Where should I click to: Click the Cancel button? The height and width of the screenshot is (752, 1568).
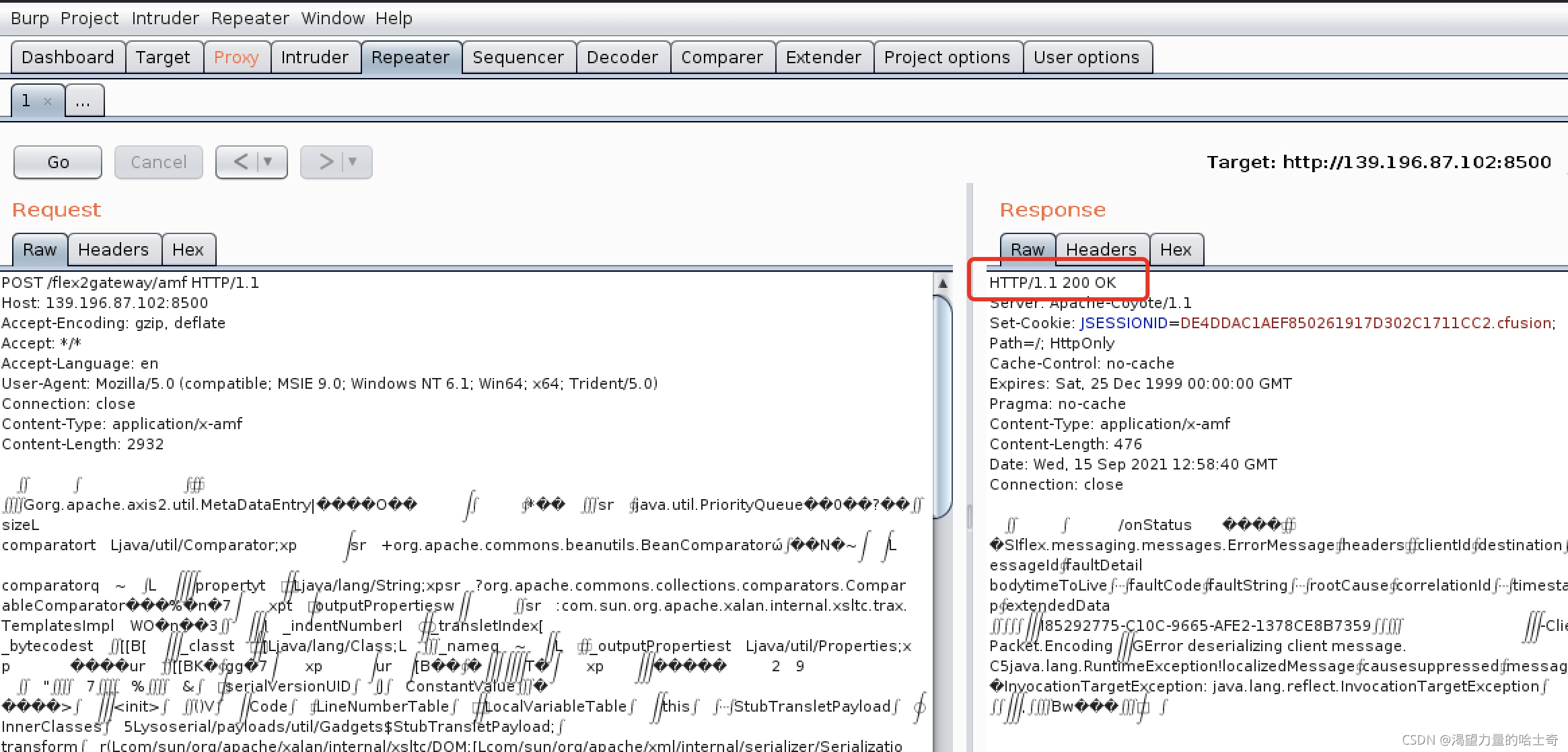159,162
